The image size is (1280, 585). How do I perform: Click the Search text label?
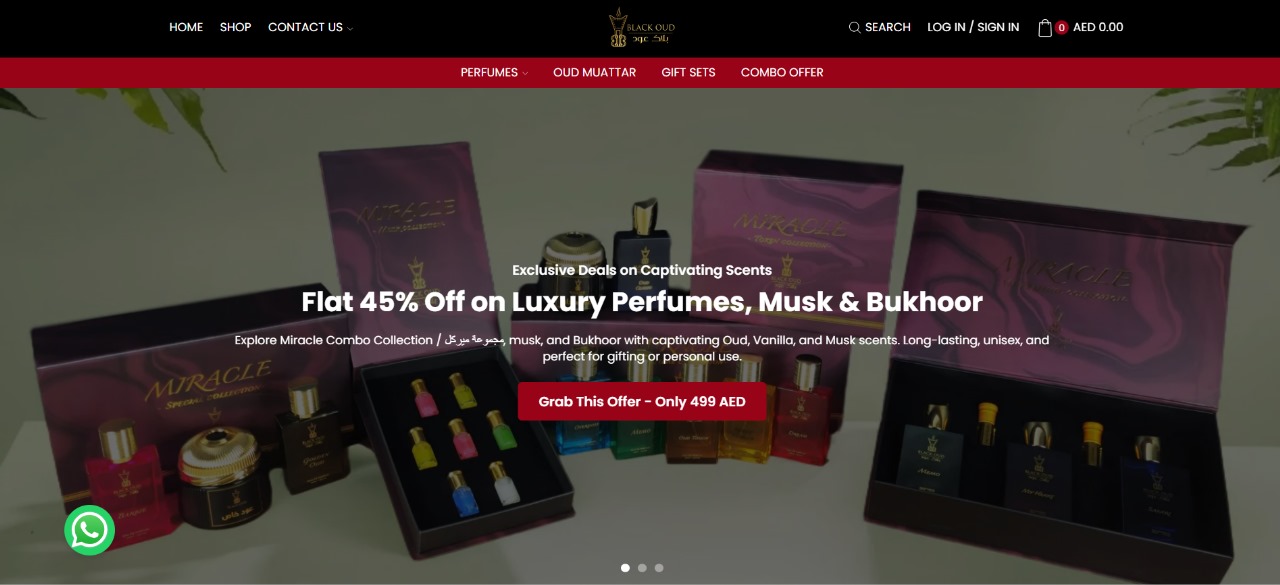coord(888,27)
